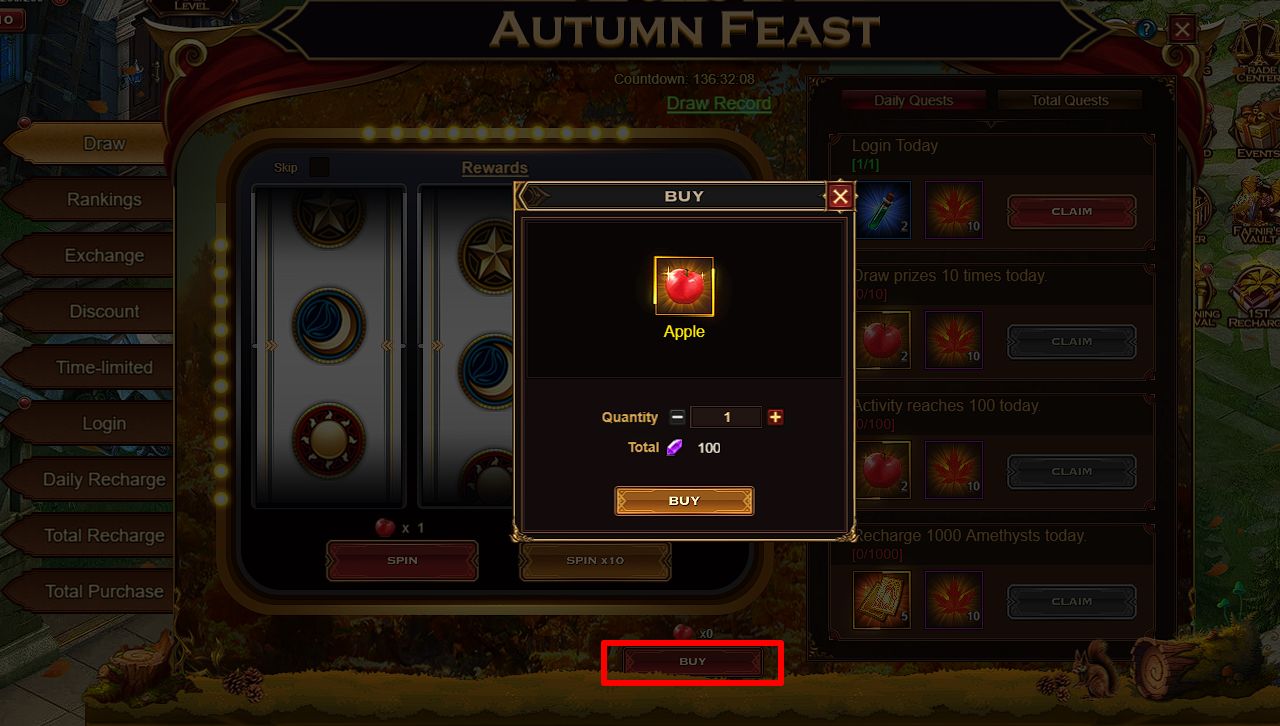Click the red BUY button below the slot machine

coord(693,662)
